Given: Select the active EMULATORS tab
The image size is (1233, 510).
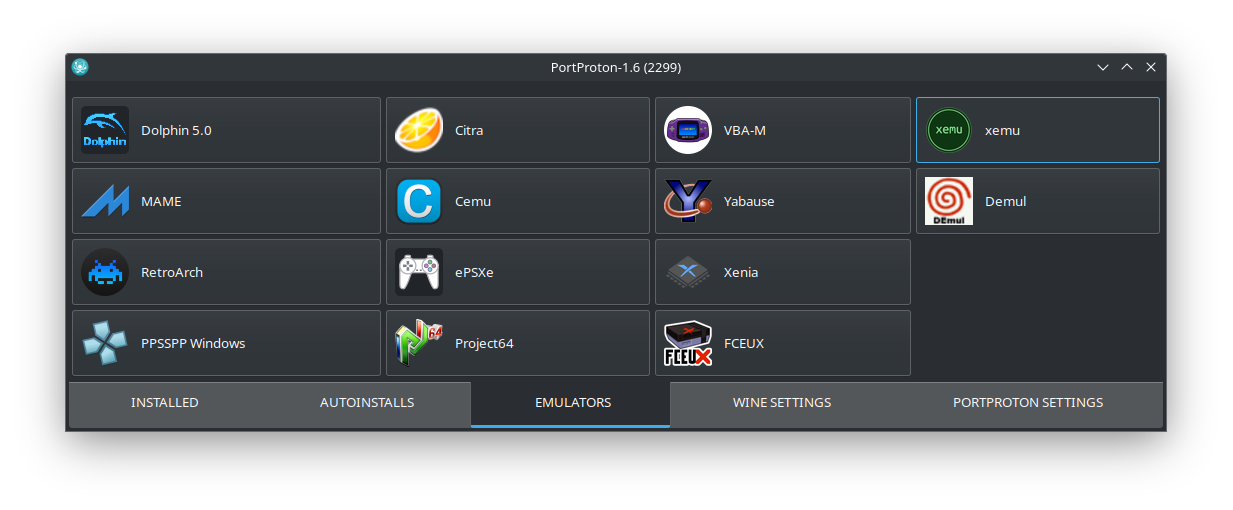Looking at the screenshot, I should coord(573,403).
